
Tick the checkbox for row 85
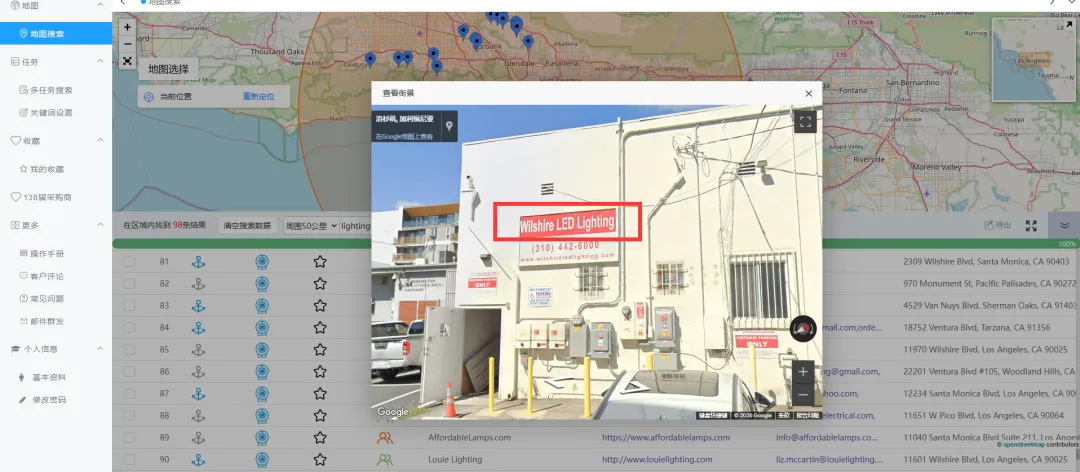point(129,350)
